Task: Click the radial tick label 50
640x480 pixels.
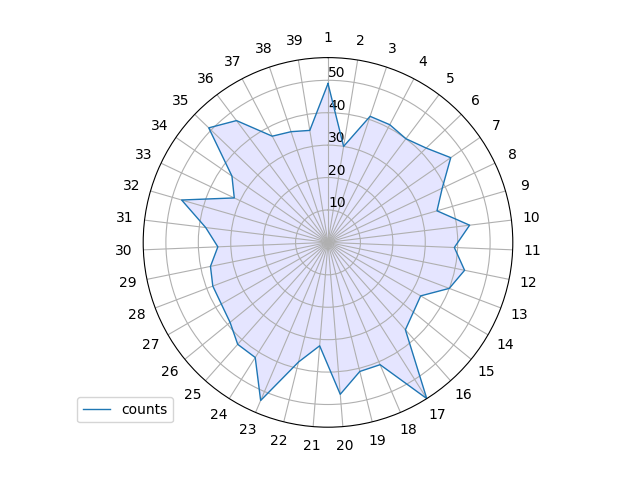Action: click(x=336, y=72)
